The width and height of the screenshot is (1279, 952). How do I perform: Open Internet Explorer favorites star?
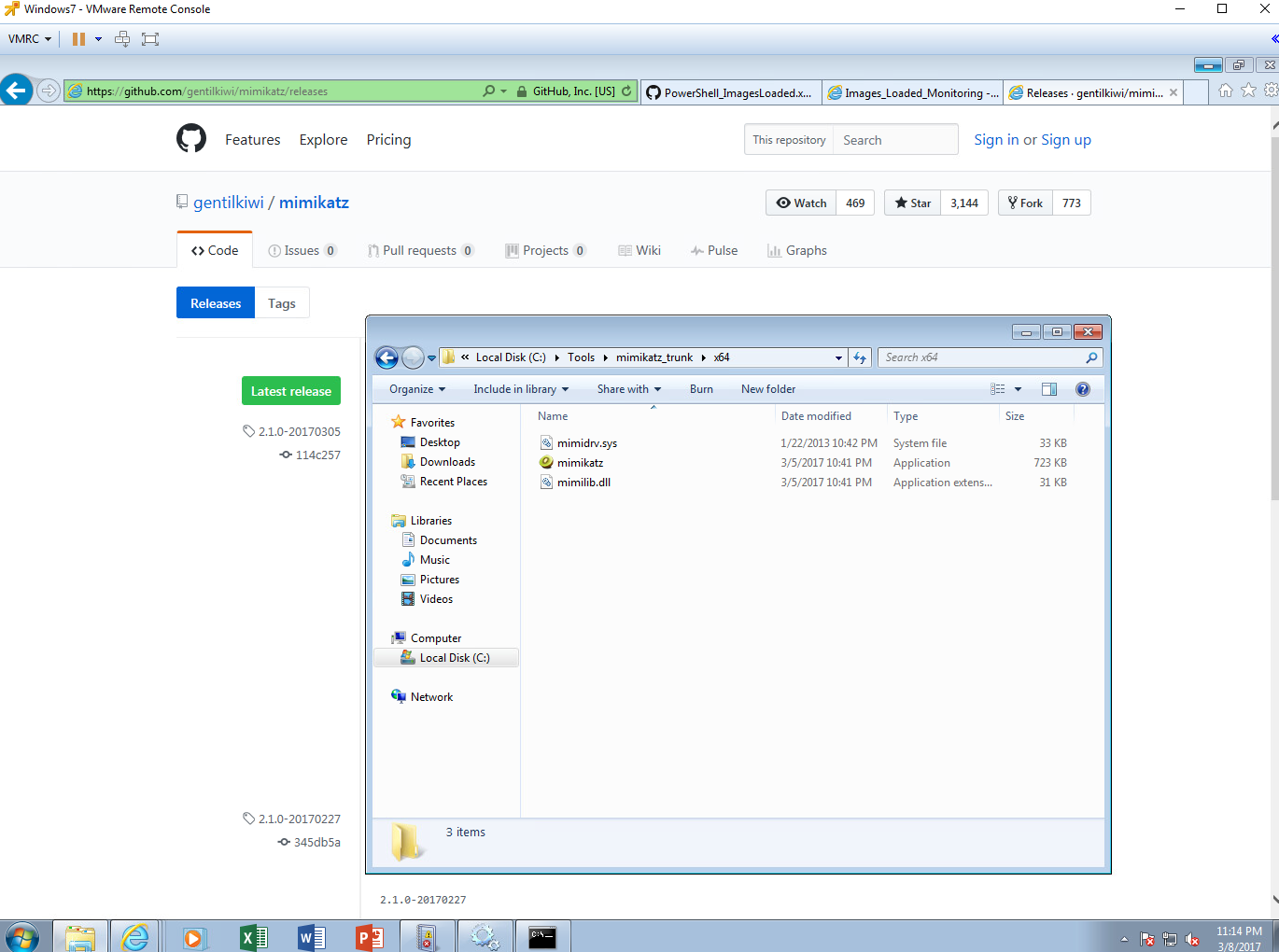pos(1248,91)
